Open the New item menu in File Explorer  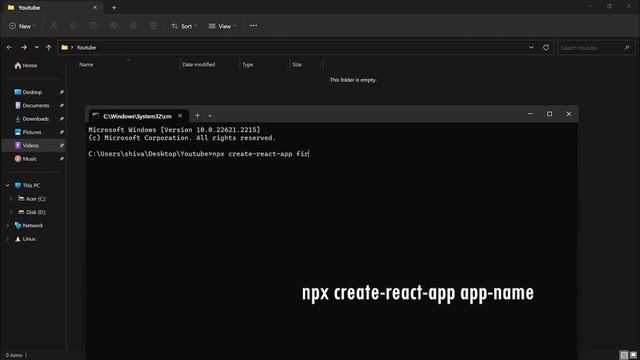point(22,26)
